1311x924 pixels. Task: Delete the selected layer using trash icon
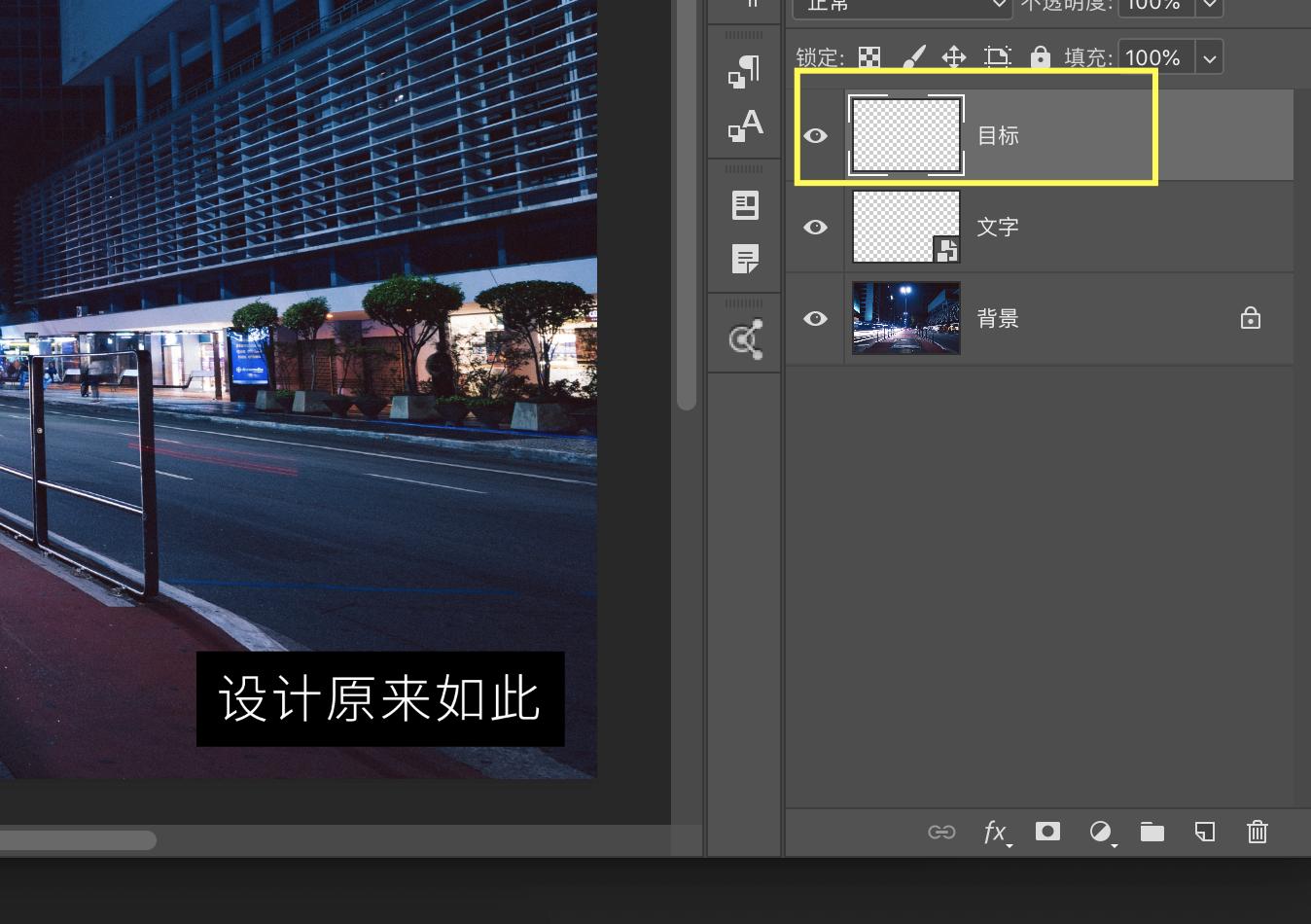pos(1257,832)
